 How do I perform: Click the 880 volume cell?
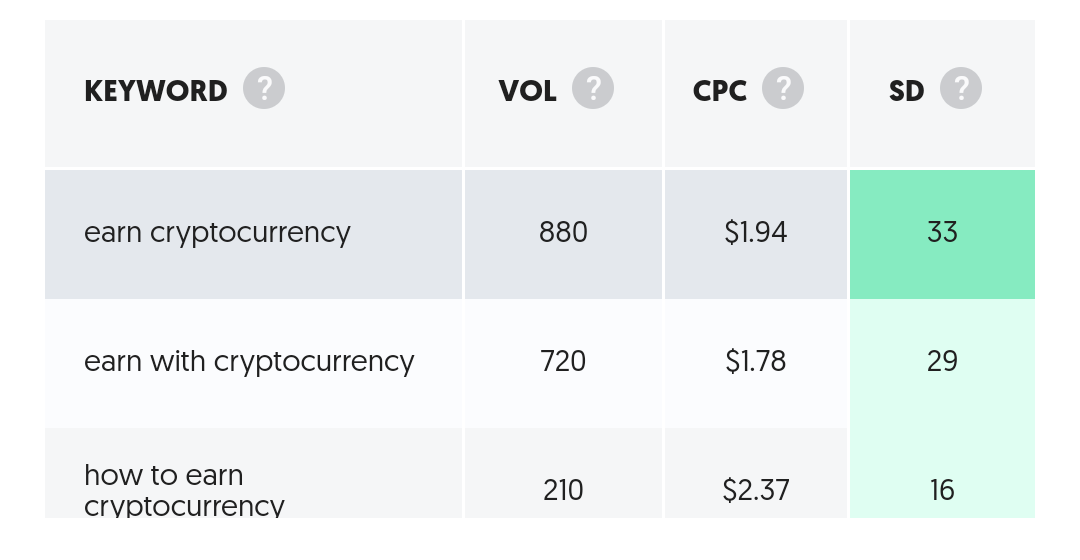click(563, 234)
